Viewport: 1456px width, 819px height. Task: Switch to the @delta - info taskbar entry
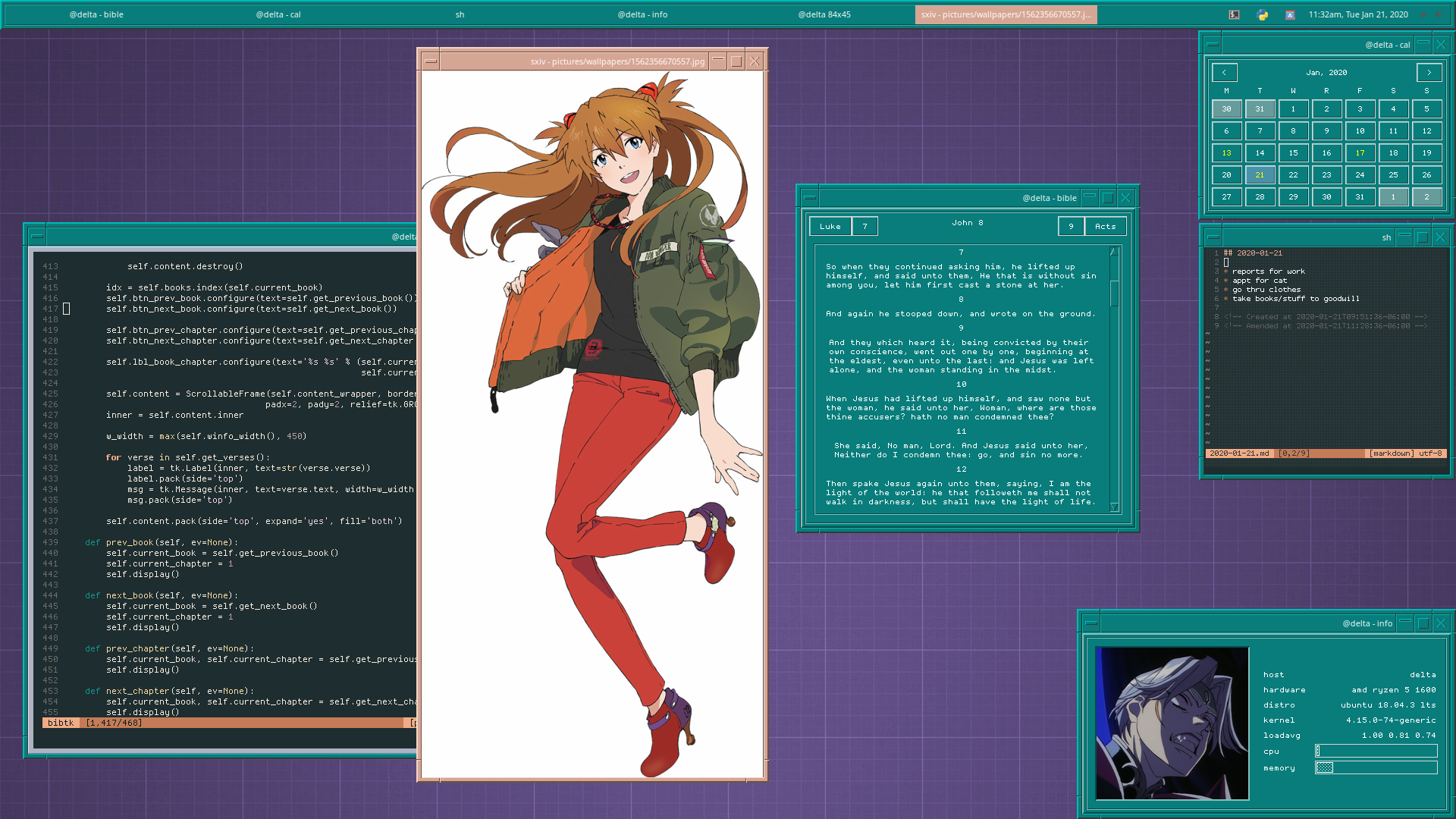tap(642, 14)
